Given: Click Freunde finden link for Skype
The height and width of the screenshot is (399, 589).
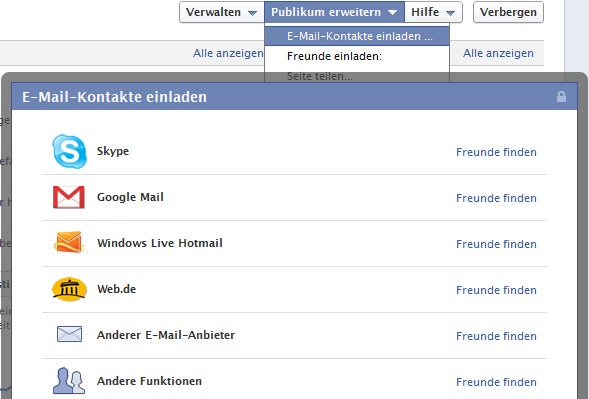Looking at the screenshot, I should pyautogui.click(x=496, y=152).
